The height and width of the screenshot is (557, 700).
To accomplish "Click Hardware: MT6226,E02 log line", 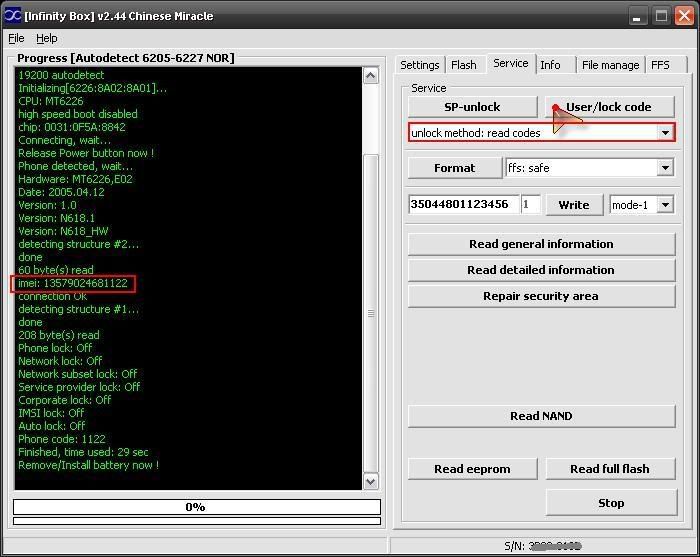I will tap(75, 179).
